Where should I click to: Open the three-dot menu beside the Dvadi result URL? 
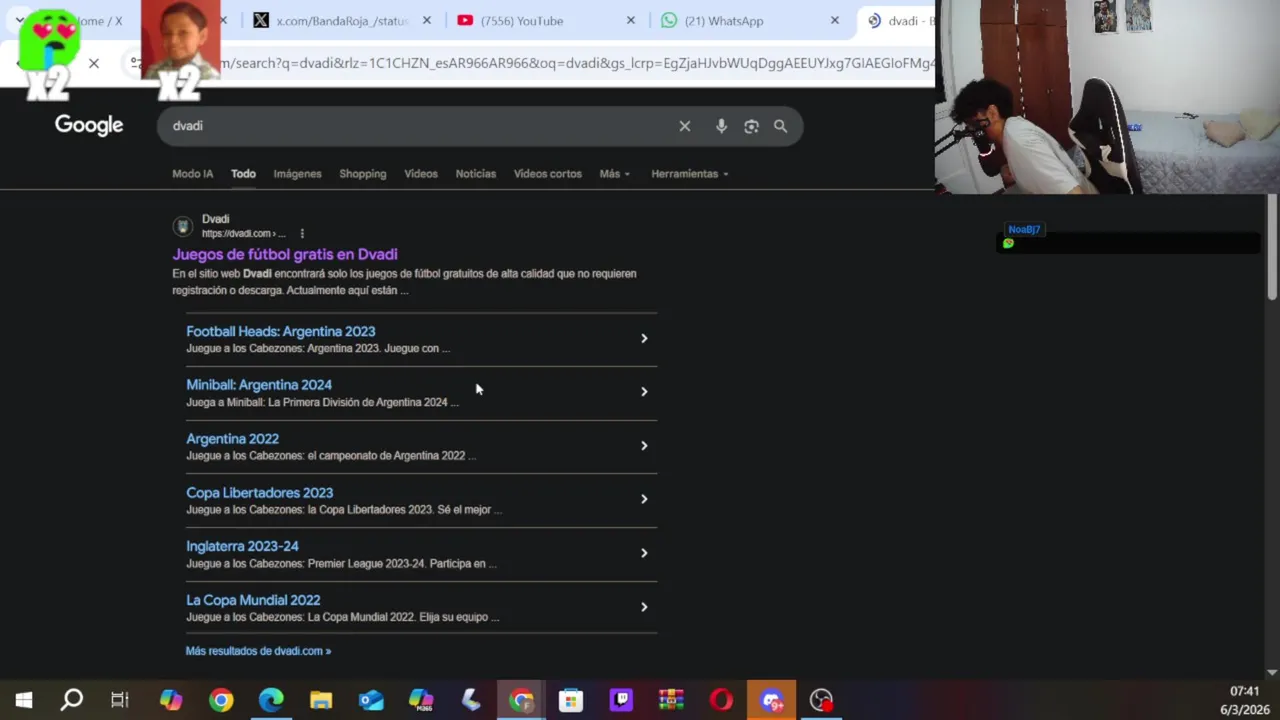tap(302, 233)
